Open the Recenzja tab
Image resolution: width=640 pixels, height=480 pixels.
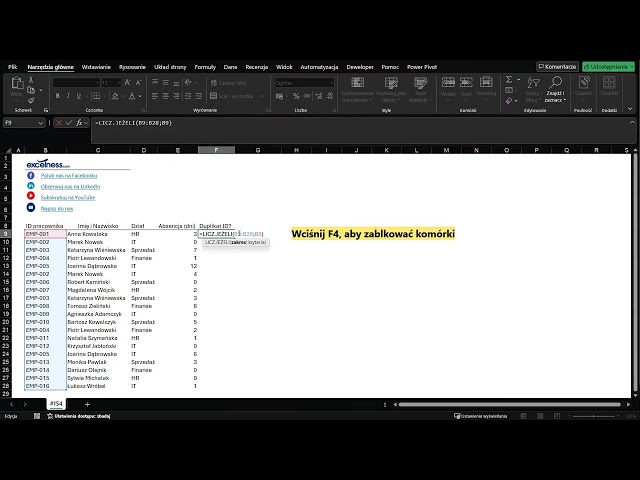point(257,67)
